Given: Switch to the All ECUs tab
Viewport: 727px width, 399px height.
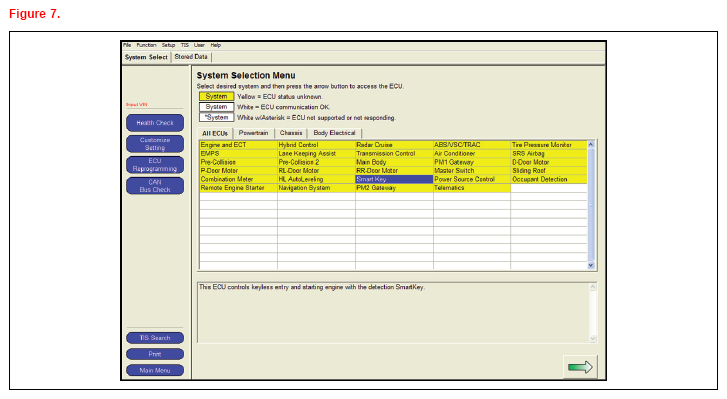Looking at the screenshot, I should pyautogui.click(x=215, y=133).
